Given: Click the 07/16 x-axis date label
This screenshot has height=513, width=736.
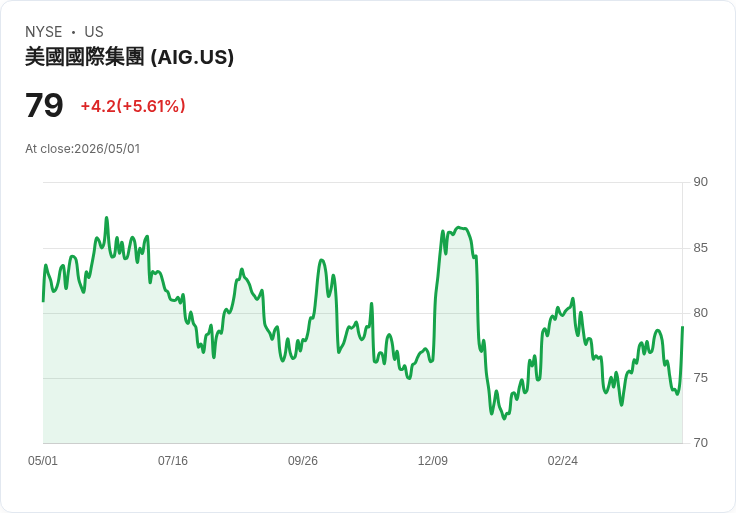Looking at the screenshot, I should (x=173, y=461).
